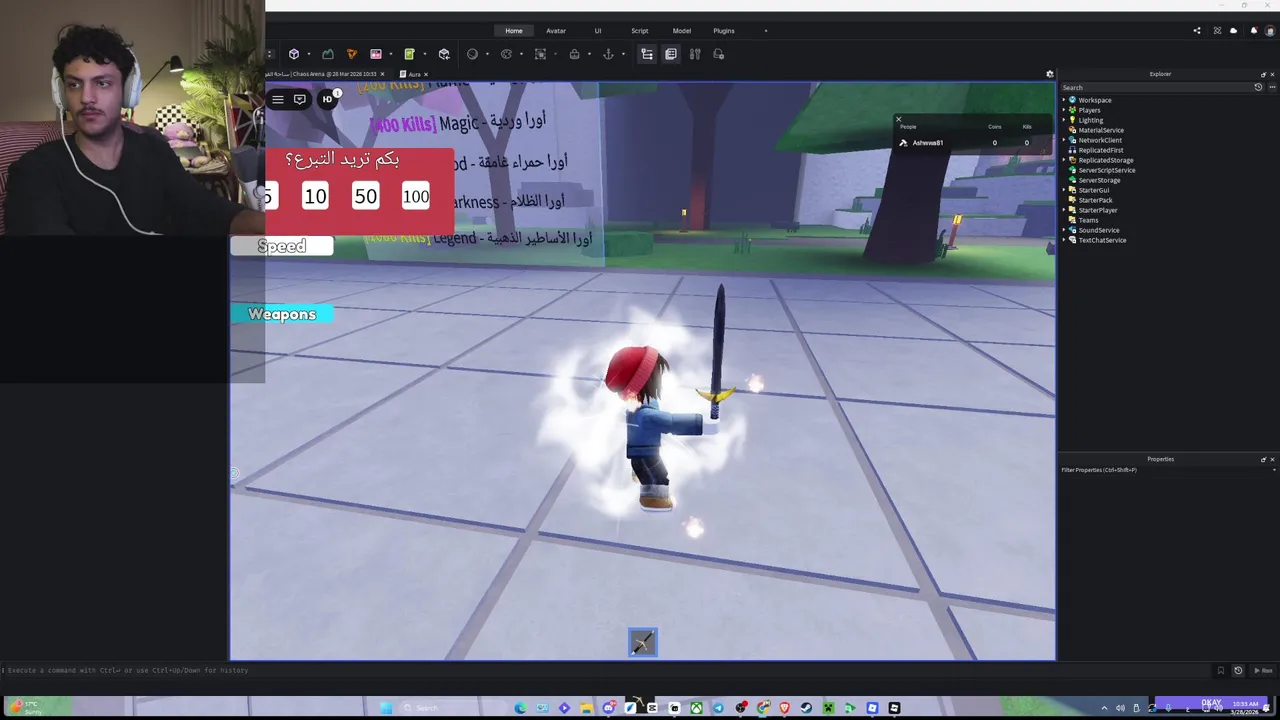This screenshot has width=1280, height=720.
Task: Switch to the Plugins ribbon tab
Action: pos(724,31)
